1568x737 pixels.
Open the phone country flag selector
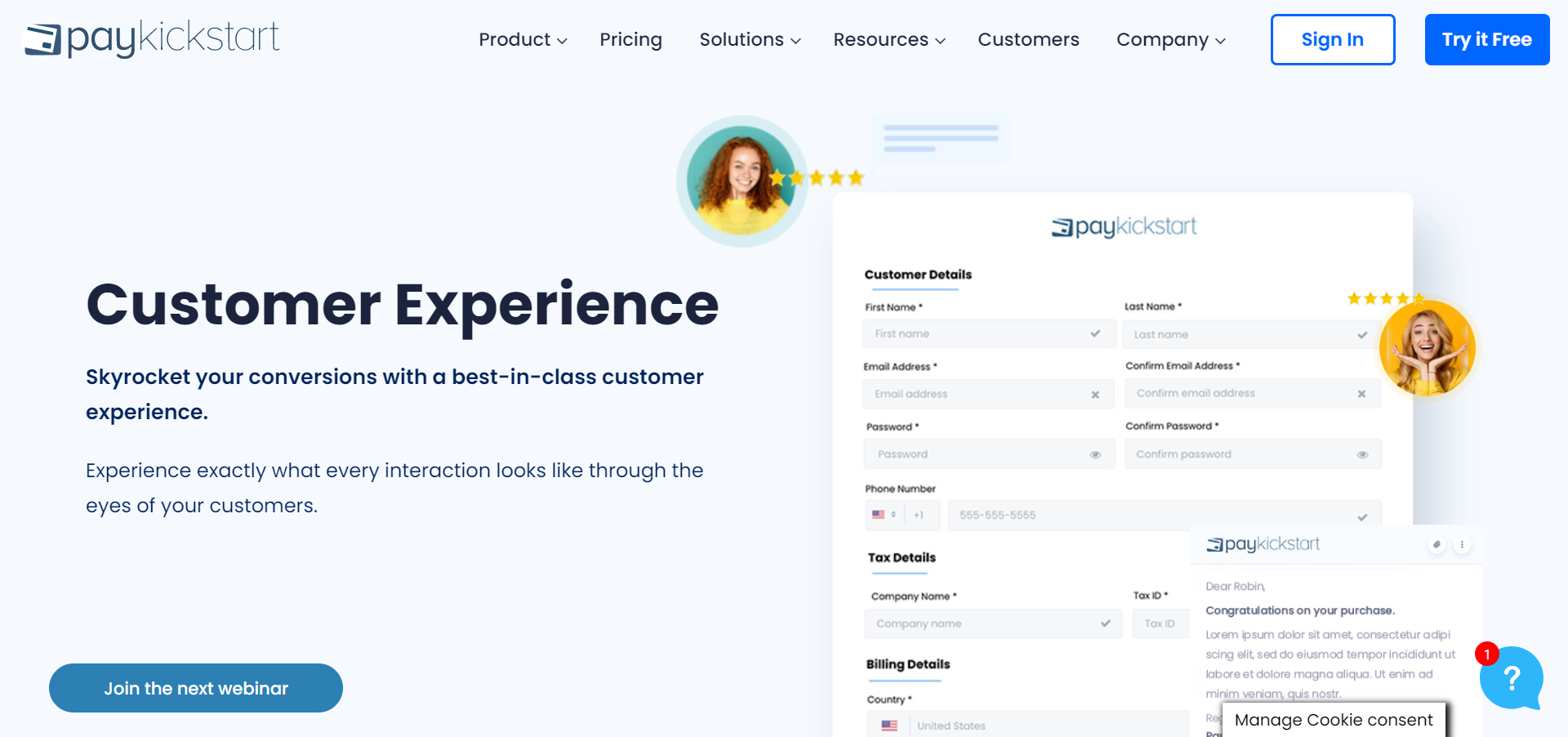[x=884, y=515]
